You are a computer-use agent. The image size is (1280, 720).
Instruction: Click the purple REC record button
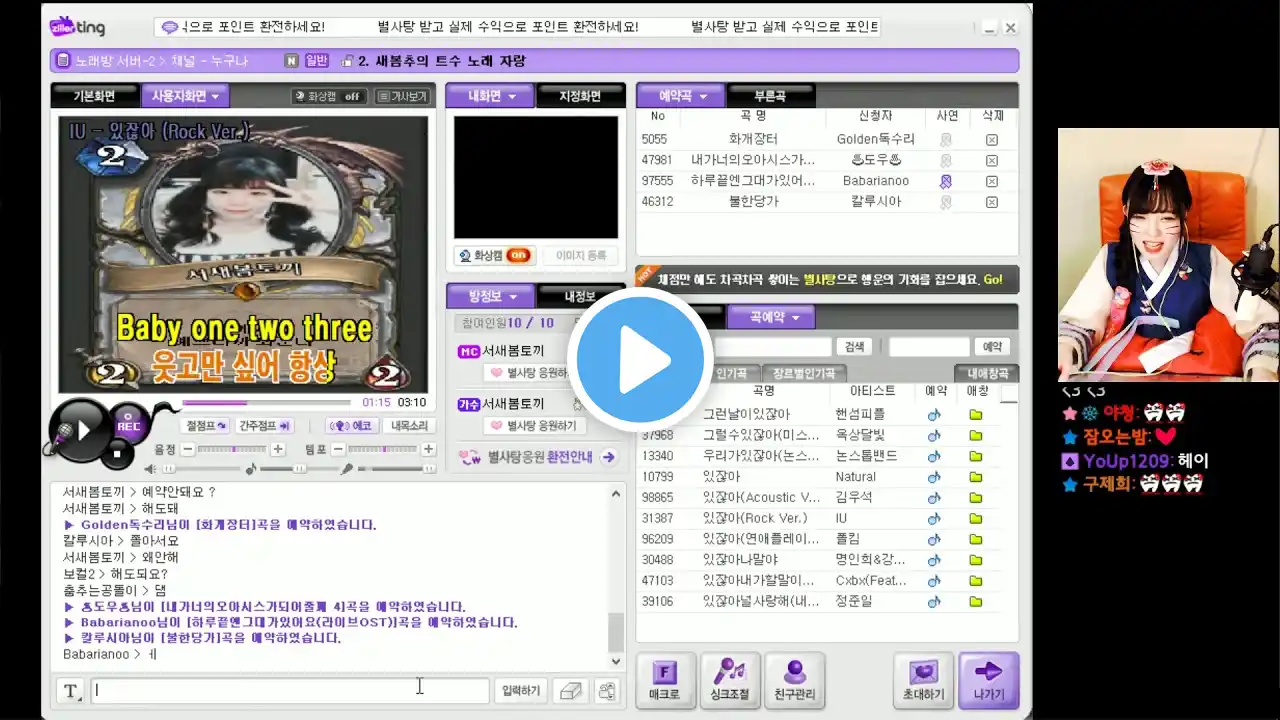point(129,425)
